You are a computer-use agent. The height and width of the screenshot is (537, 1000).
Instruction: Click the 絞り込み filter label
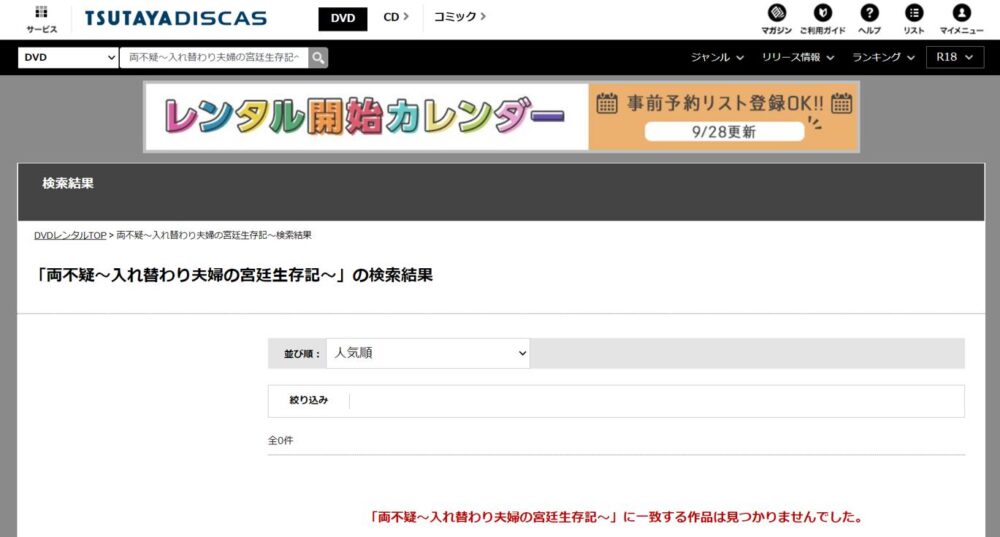pos(309,400)
